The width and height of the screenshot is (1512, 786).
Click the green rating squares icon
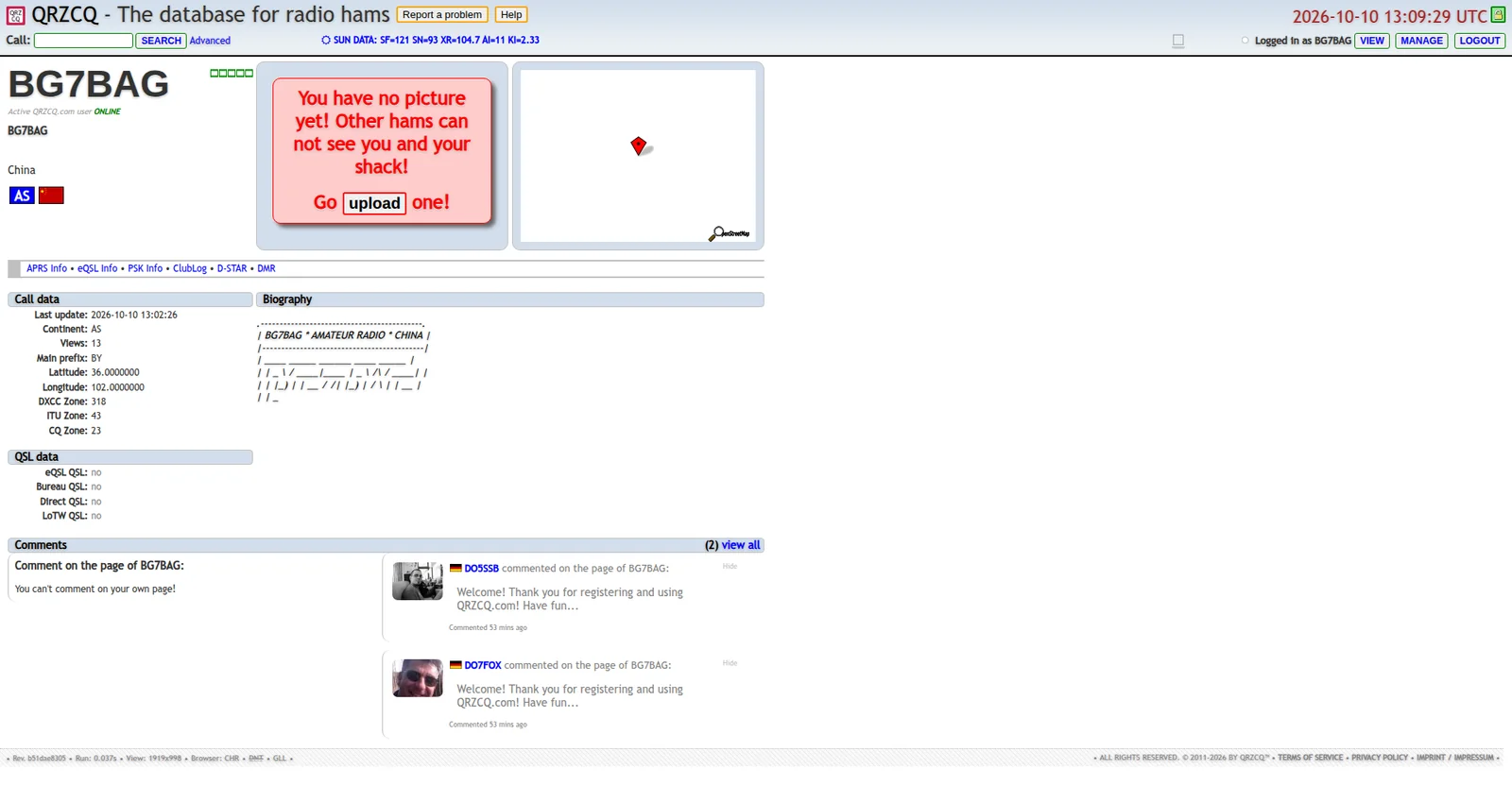(x=232, y=73)
